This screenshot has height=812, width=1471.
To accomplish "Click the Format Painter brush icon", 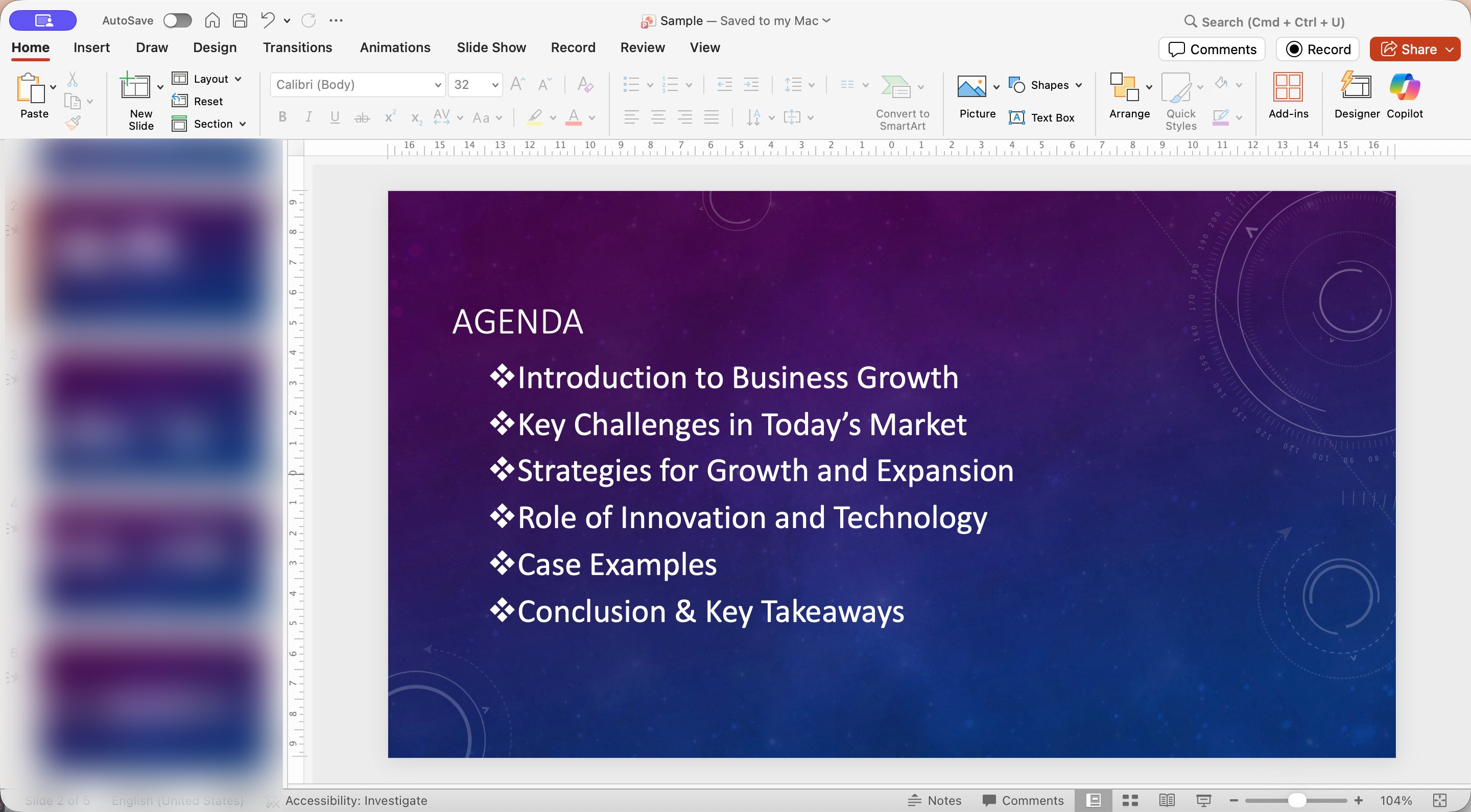I will [x=73, y=122].
